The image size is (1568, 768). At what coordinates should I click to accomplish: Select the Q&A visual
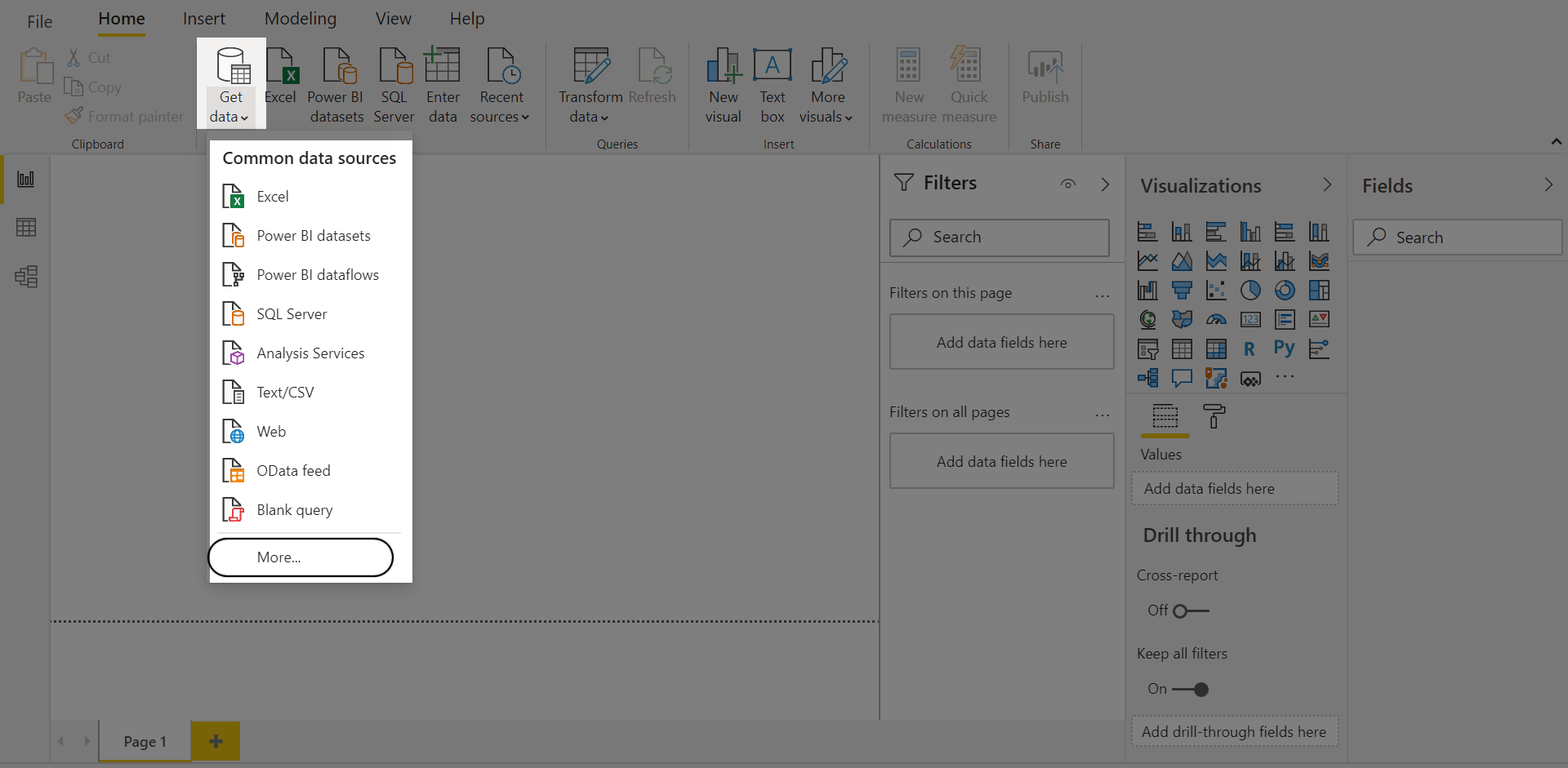(1182, 378)
